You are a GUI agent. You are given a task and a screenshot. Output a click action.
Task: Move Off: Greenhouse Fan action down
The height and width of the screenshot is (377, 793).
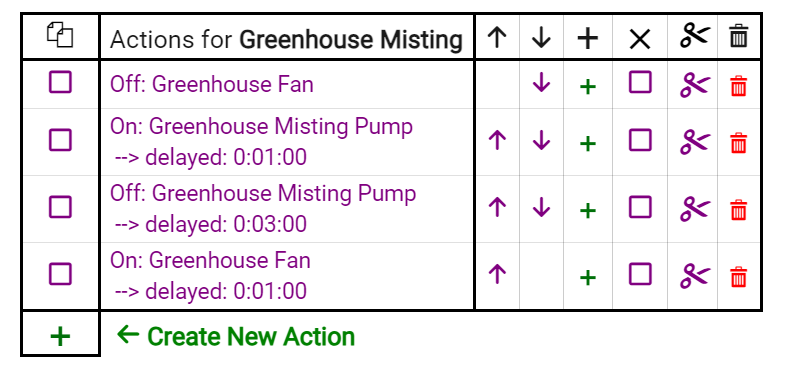click(541, 83)
